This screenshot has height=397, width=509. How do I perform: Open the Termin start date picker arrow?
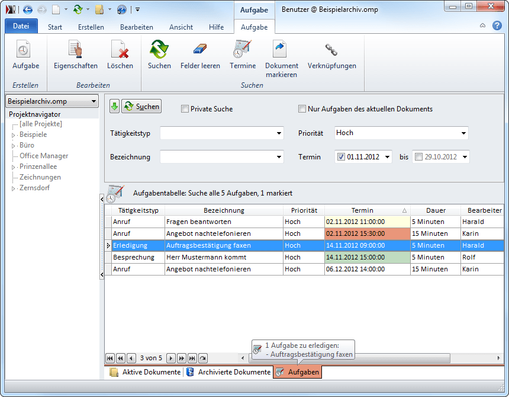[387, 157]
